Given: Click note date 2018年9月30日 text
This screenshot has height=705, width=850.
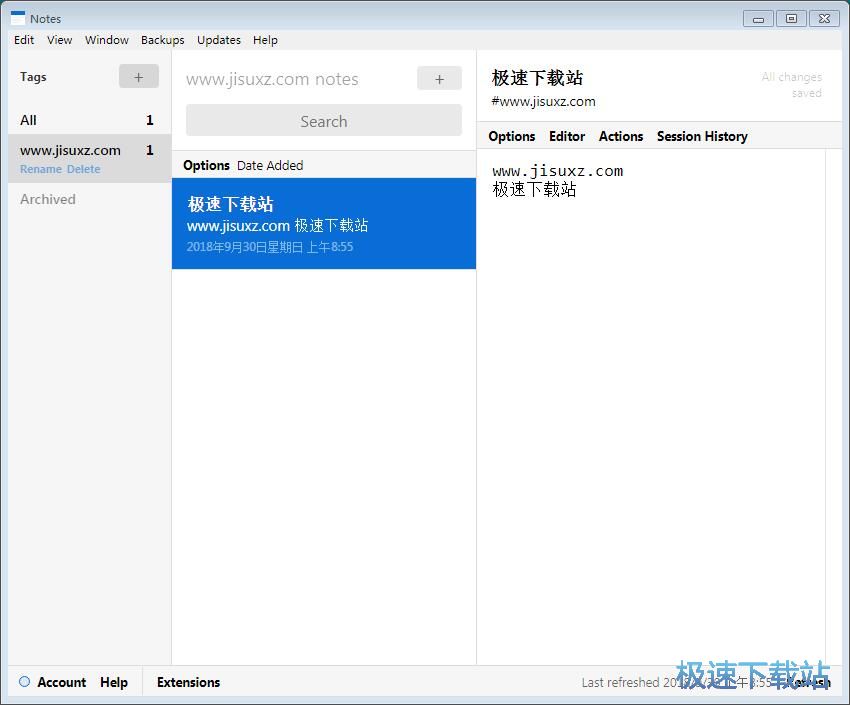Looking at the screenshot, I should pos(270,247).
